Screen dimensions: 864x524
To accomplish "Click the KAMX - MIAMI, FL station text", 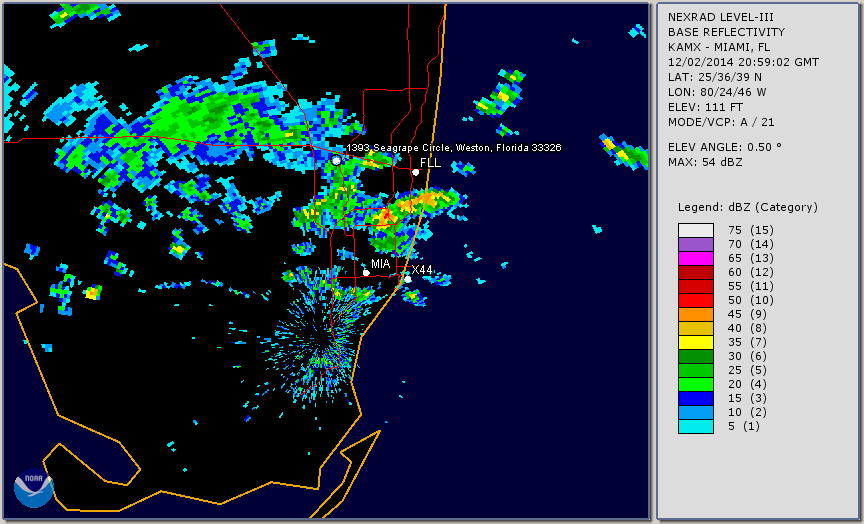I will tap(719, 47).
